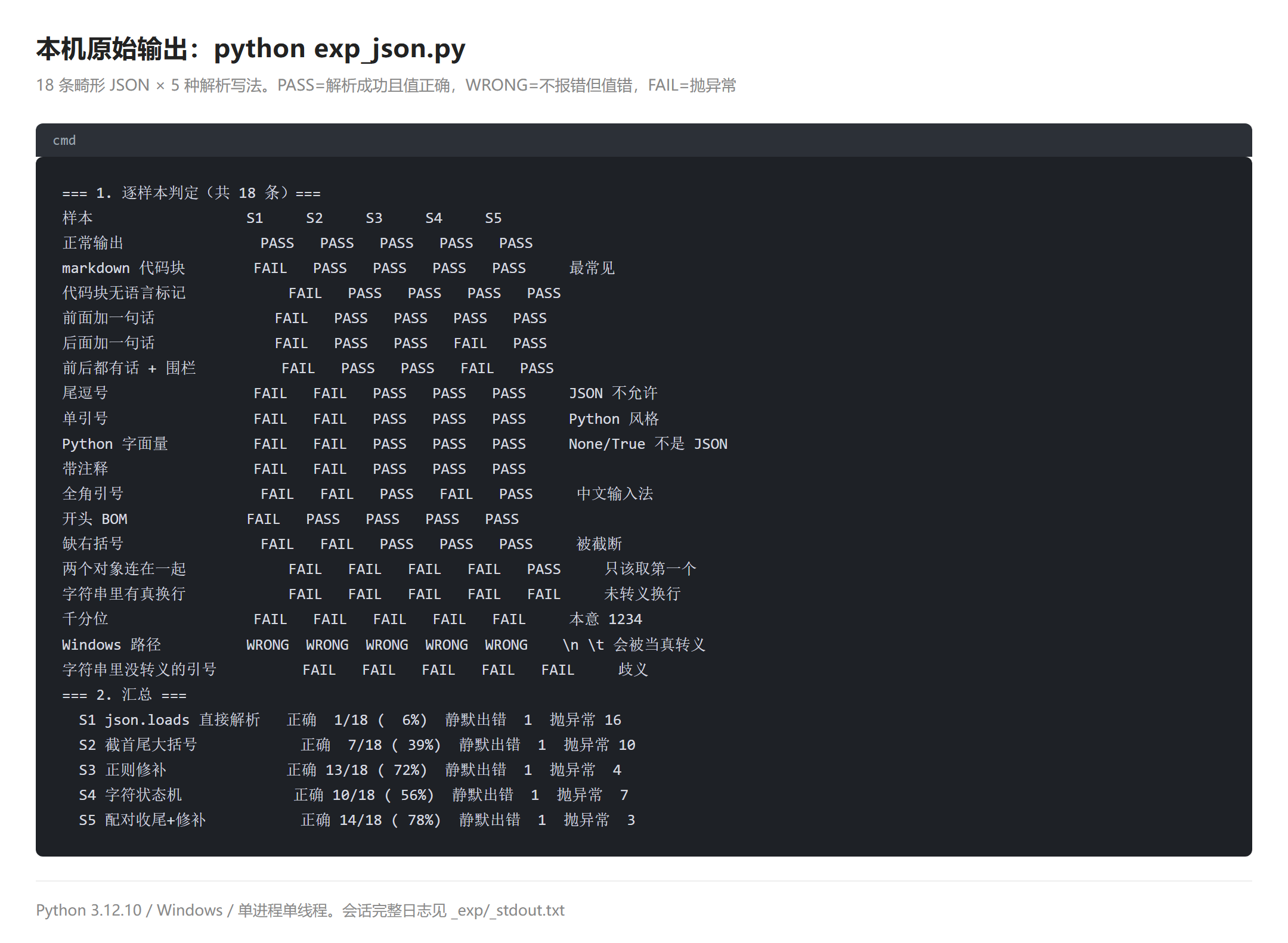Click the 只该取第一个 note

click(650, 569)
